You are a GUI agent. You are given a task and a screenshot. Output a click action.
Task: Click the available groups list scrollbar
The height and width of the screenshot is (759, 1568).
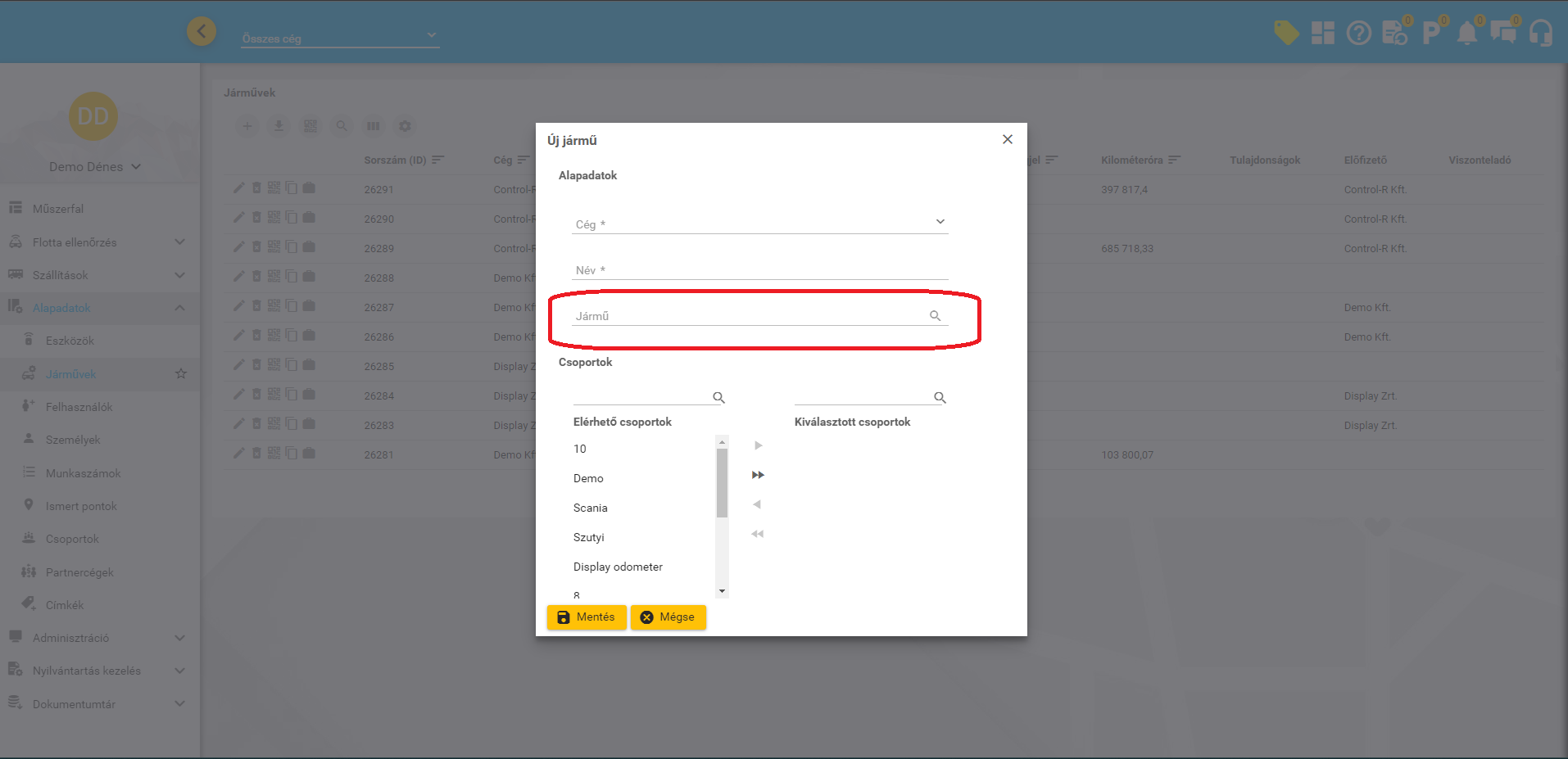(722, 483)
